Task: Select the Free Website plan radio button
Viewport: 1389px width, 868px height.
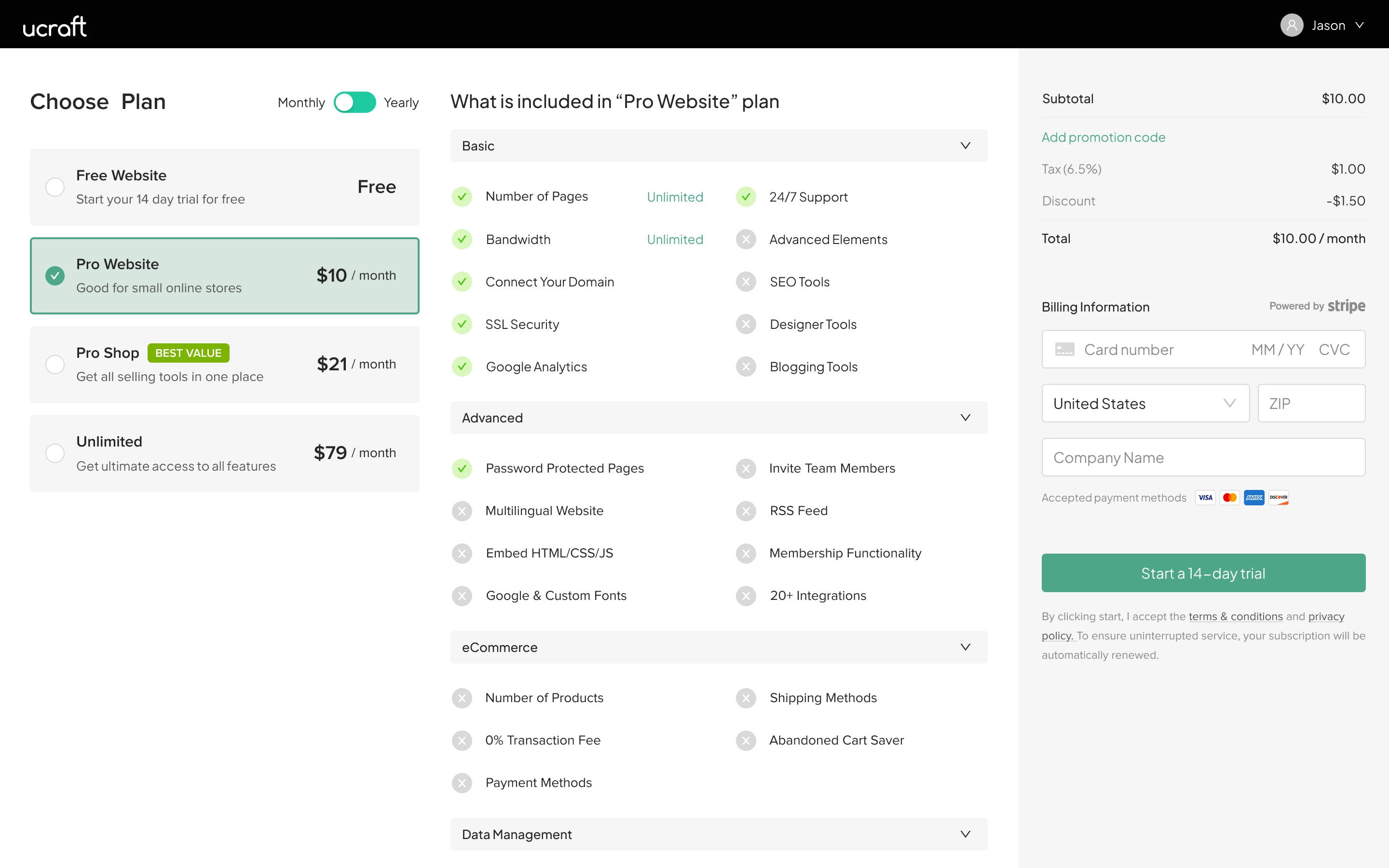Action: [55, 187]
